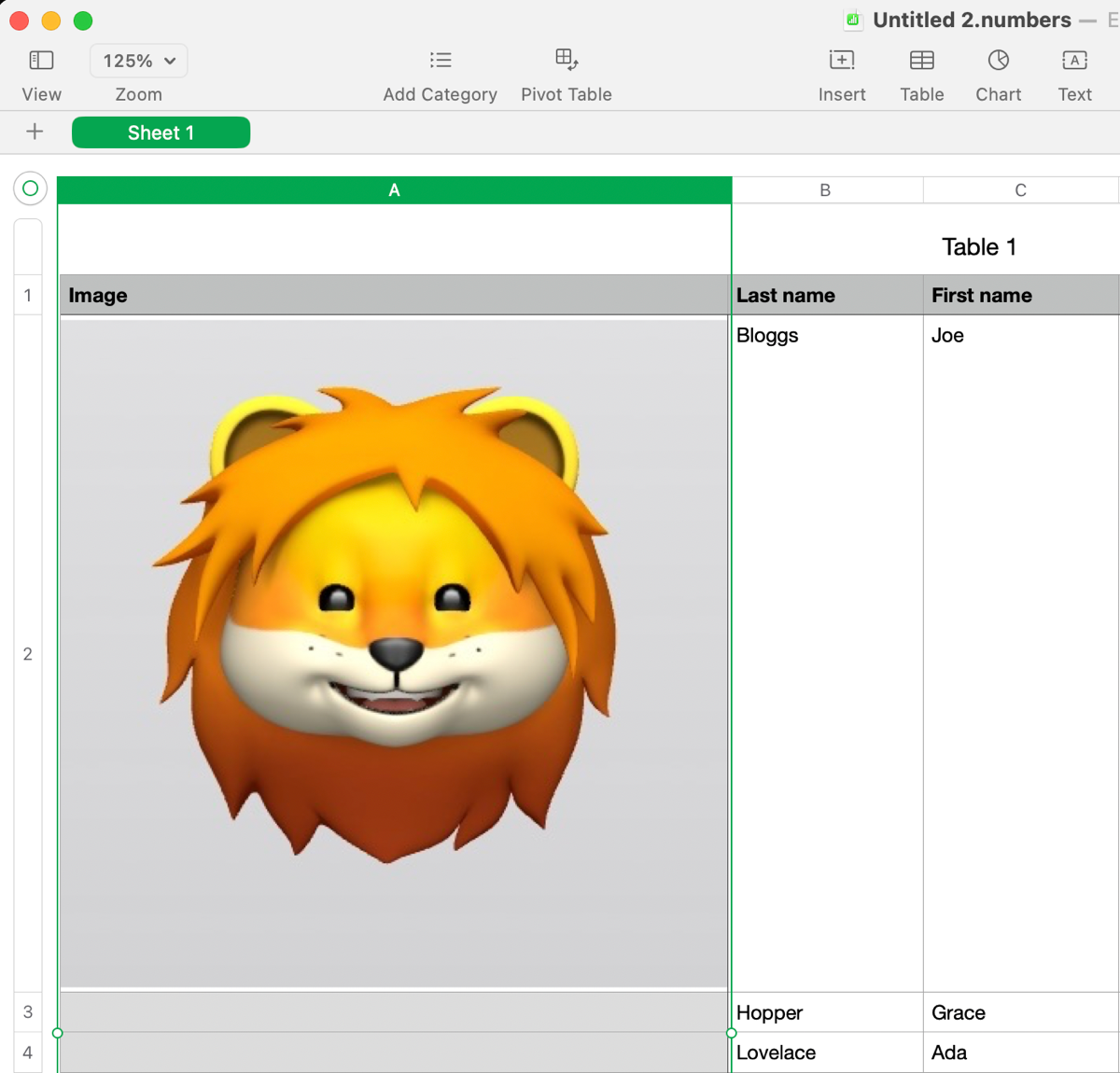Select column A header
Viewport: 1120px width, 1073px height.
point(394,190)
